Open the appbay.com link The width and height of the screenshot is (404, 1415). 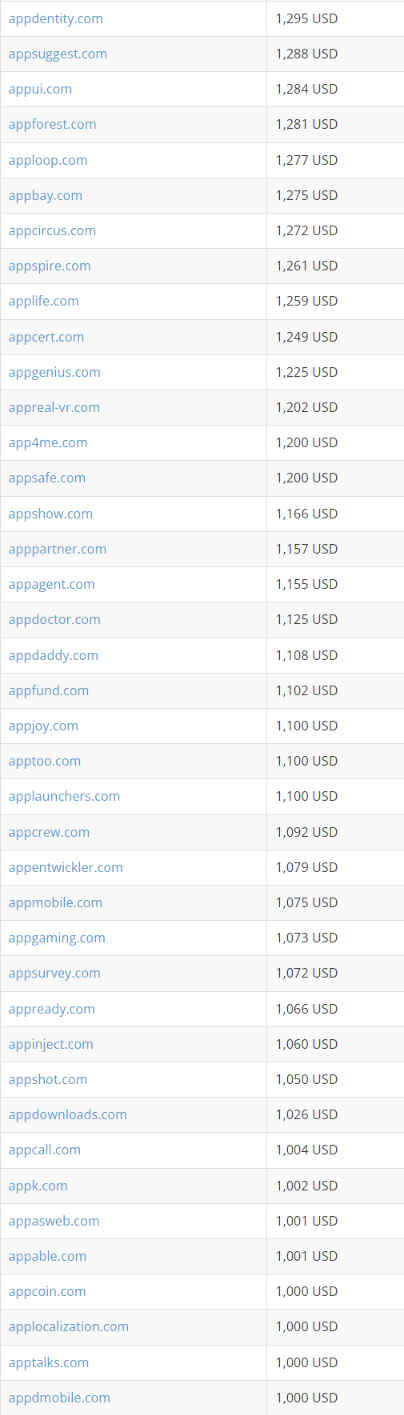click(x=45, y=195)
